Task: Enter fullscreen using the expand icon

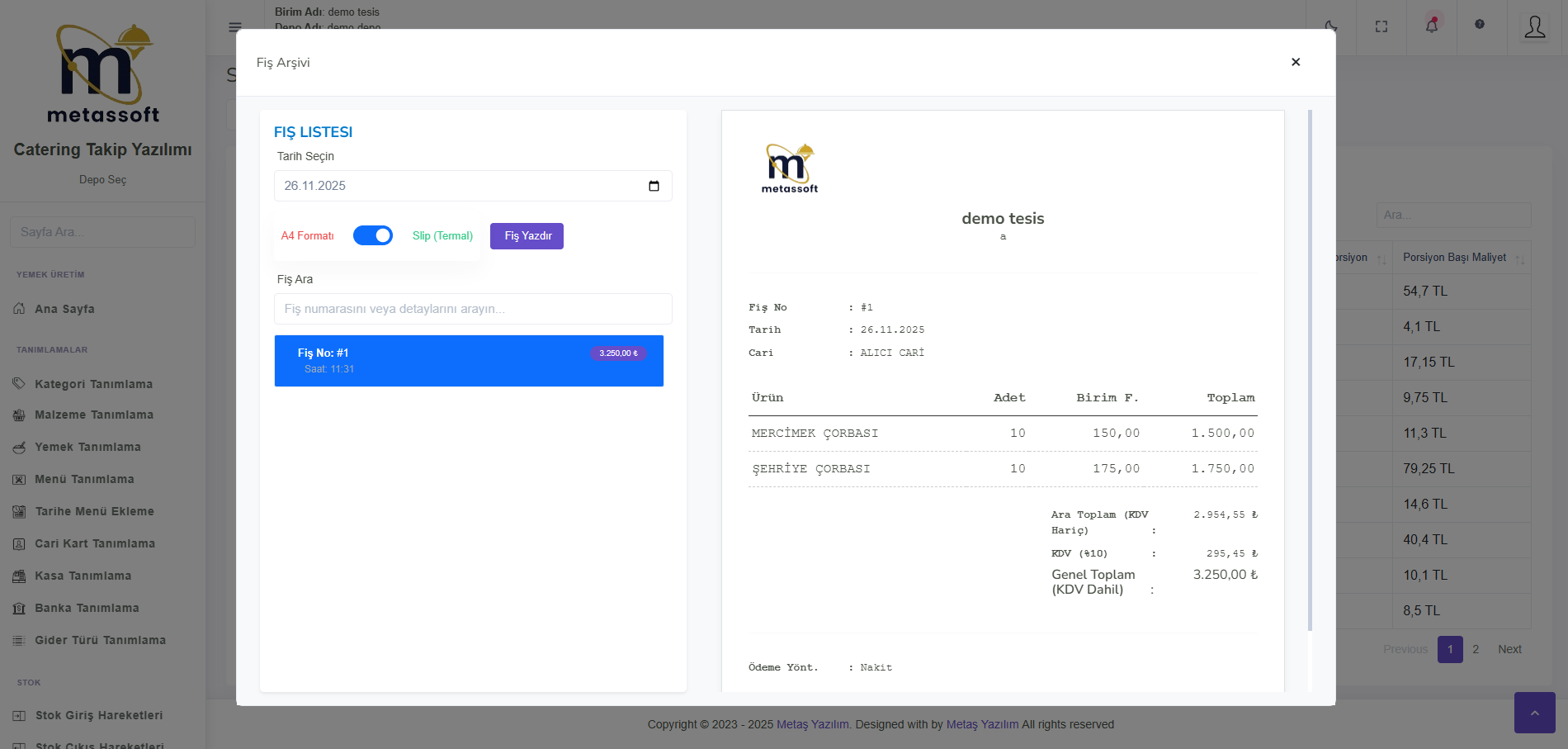Action: [x=1381, y=26]
